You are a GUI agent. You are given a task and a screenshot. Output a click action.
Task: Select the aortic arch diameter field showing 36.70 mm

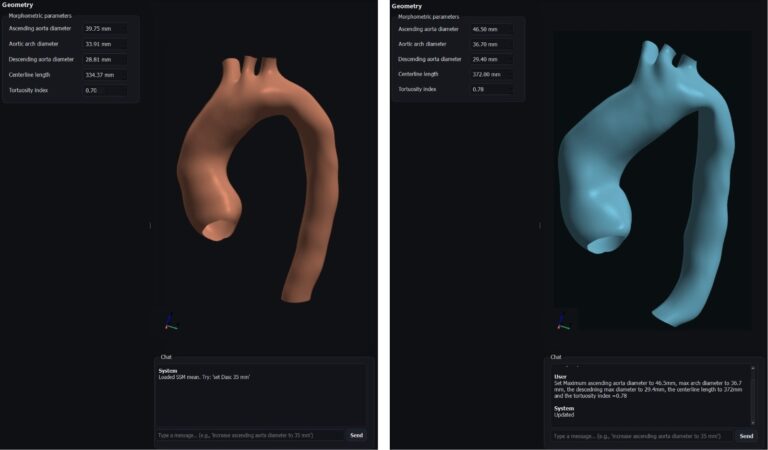click(492, 44)
